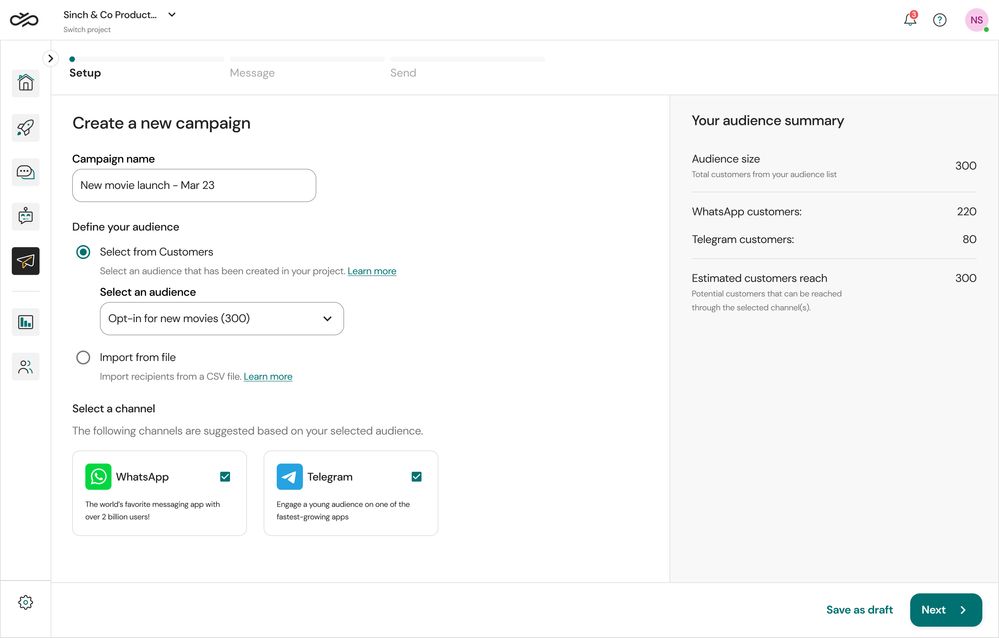Uncheck the Telegram channel checkbox

tap(417, 477)
